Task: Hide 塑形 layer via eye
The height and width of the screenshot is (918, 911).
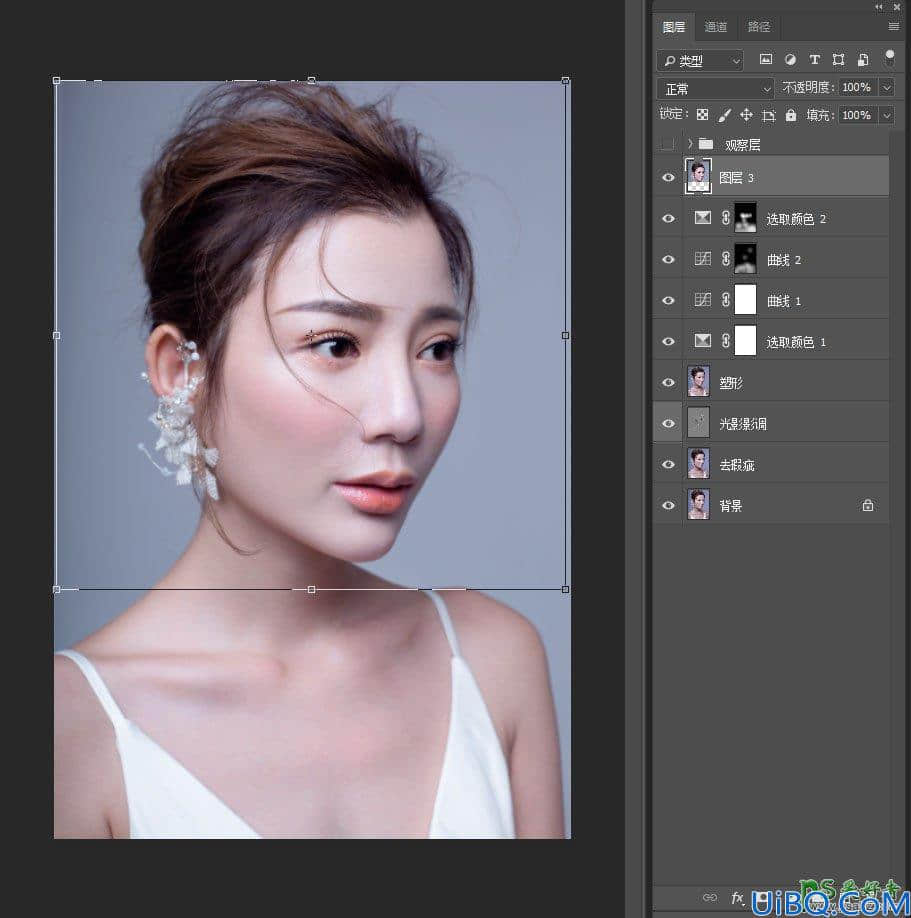Action: [x=668, y=382]
